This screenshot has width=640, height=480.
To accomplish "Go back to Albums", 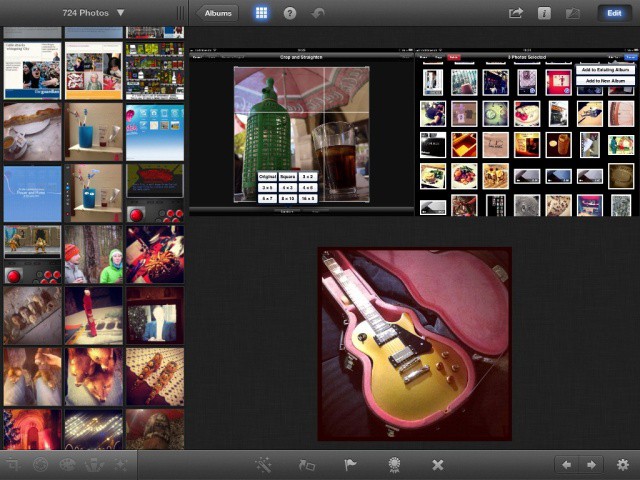I will (218, 13).
